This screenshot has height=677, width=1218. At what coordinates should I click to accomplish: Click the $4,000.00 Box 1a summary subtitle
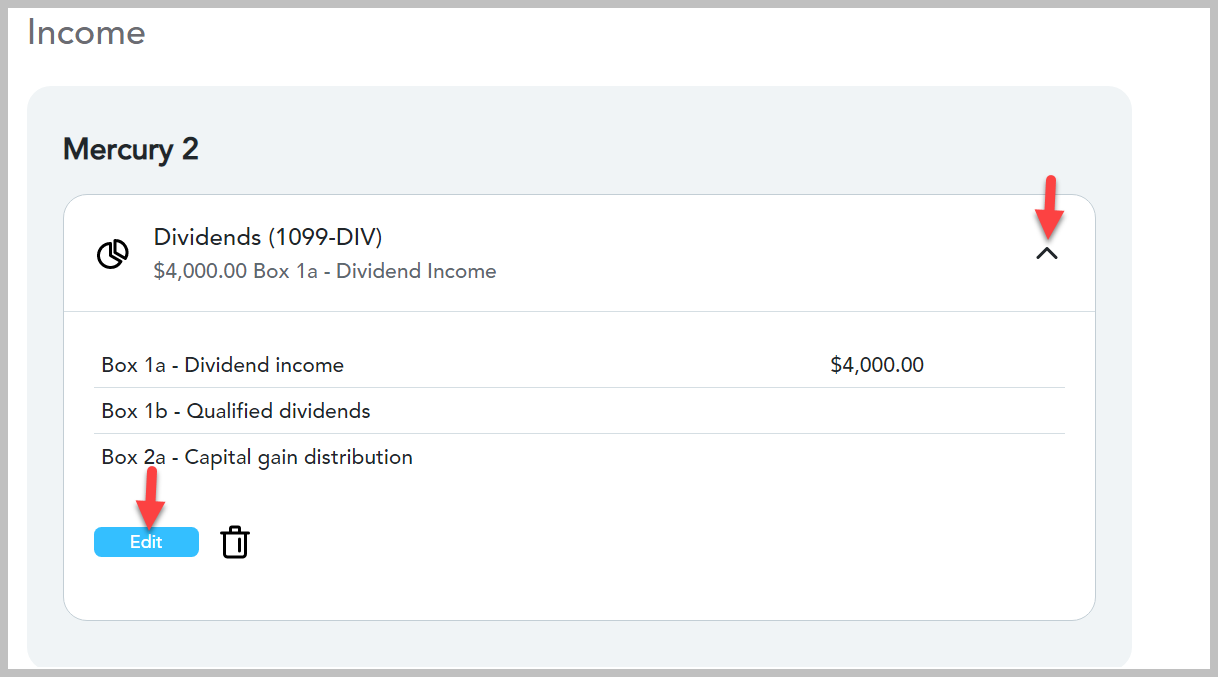(x=325, y=271)
